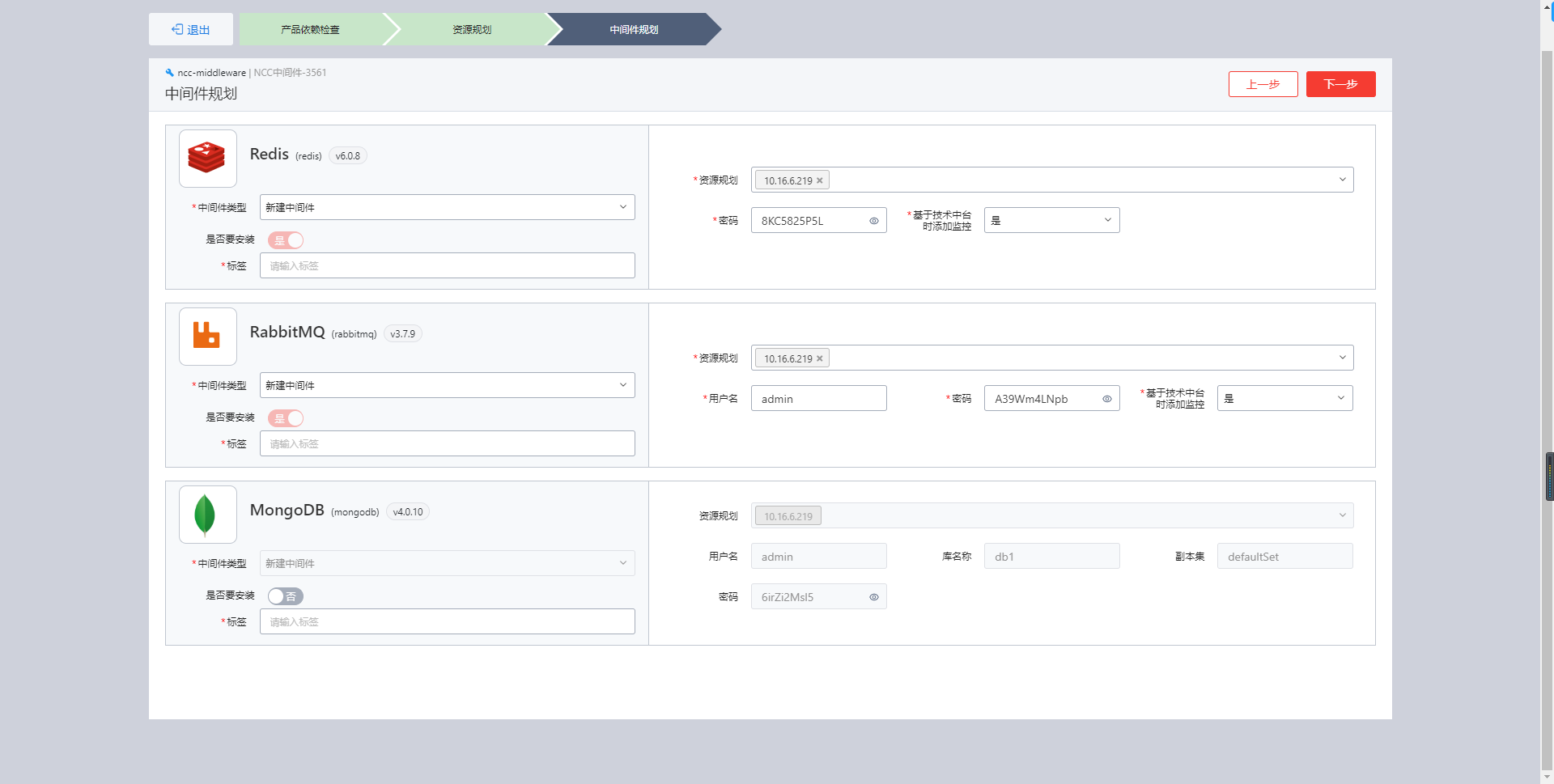Click MongoDB username field admin
The image size is (1554, 784).
coord(818,556)
